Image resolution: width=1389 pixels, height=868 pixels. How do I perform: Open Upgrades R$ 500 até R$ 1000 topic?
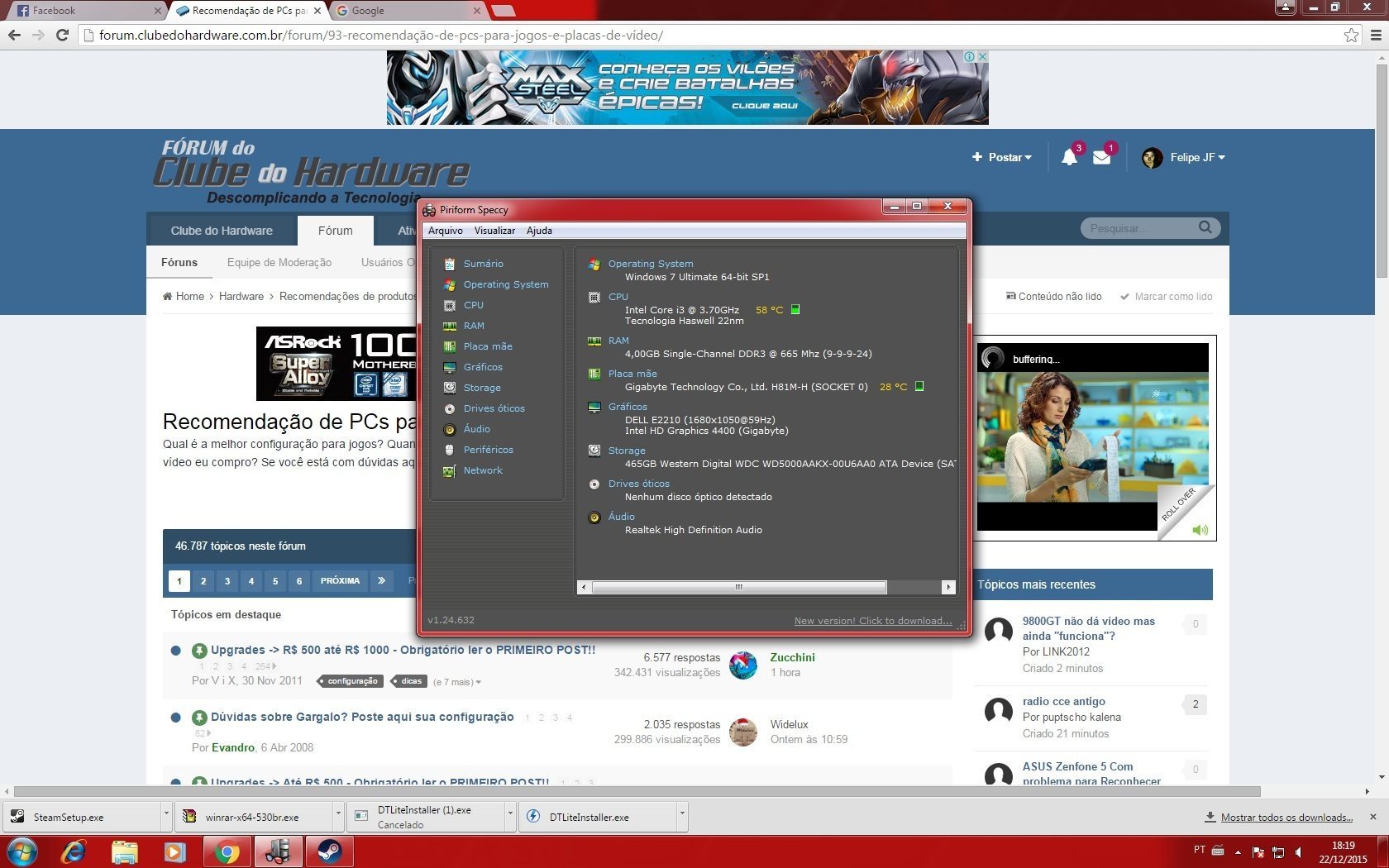403,650
